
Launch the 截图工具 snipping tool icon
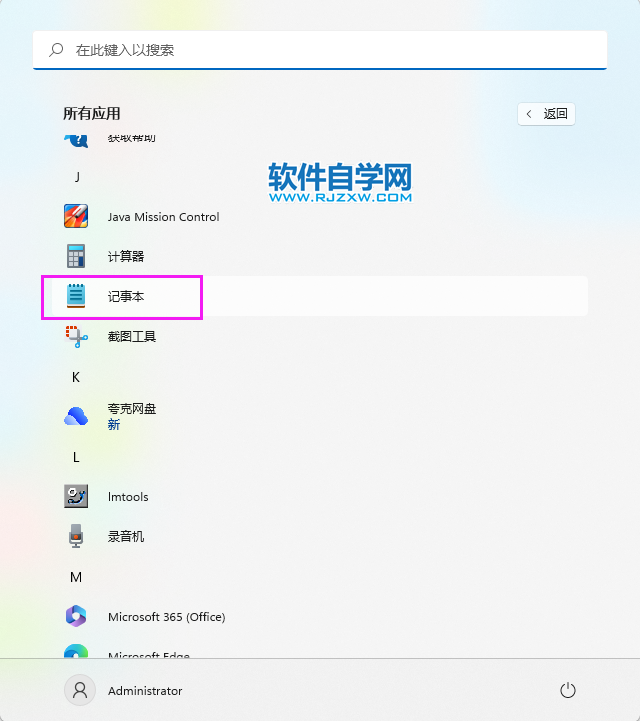point(76,336)
